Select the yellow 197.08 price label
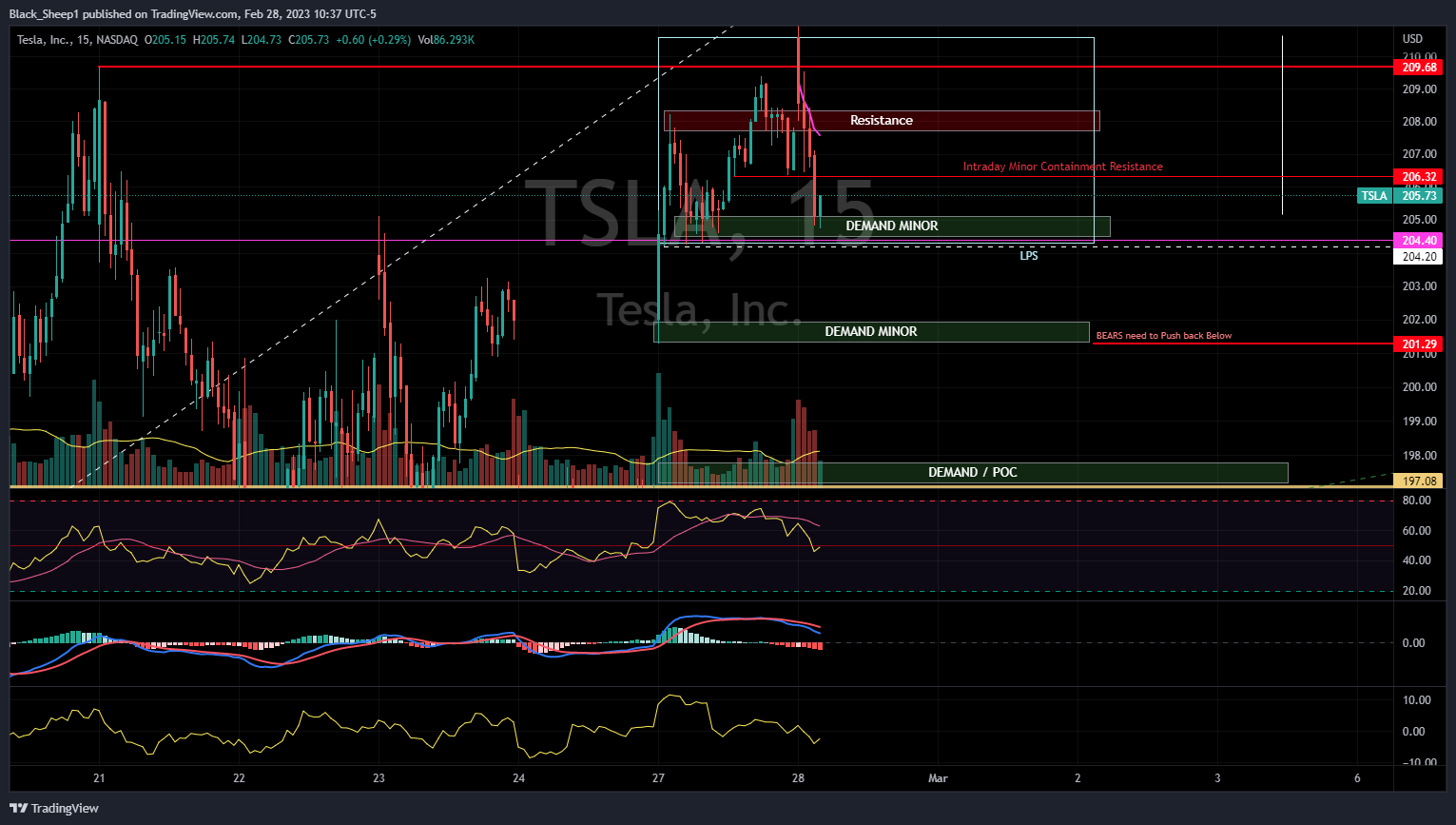This screenshot has width=1456, height=825. pyautogui.click(x=1419, y=481)
